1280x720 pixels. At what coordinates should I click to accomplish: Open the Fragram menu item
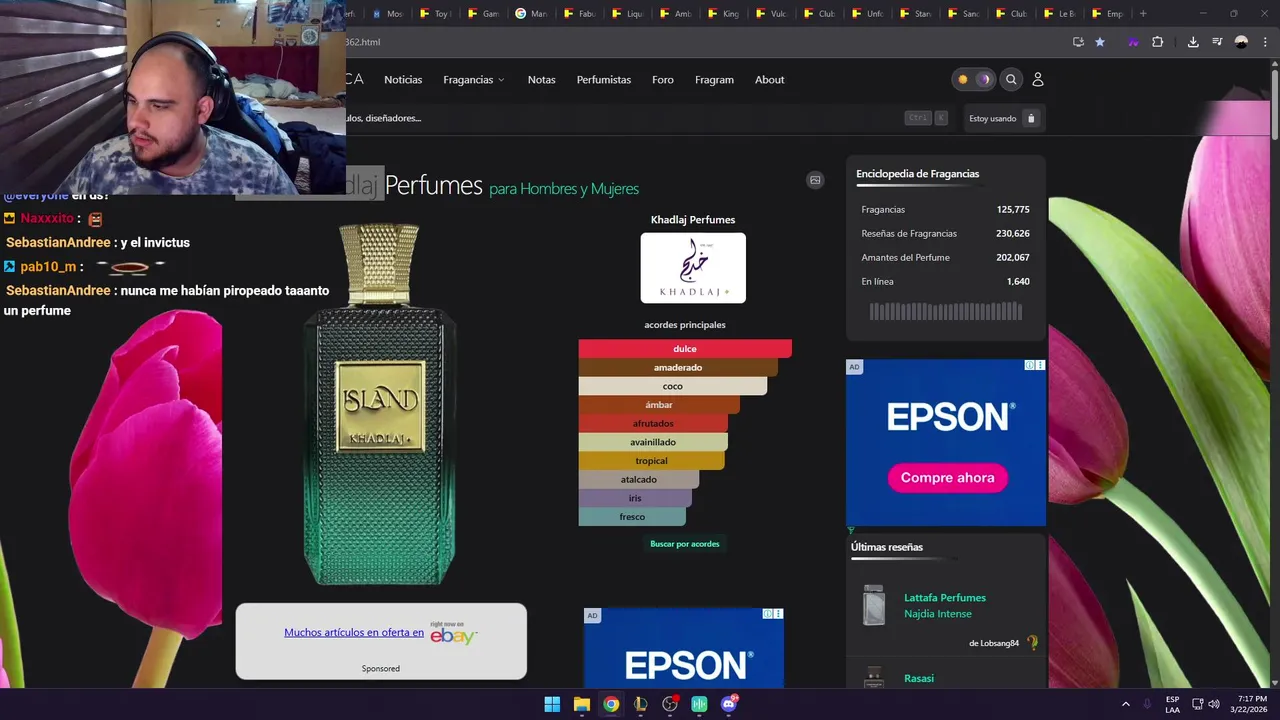pyautogui.click(x=714, y=80)
